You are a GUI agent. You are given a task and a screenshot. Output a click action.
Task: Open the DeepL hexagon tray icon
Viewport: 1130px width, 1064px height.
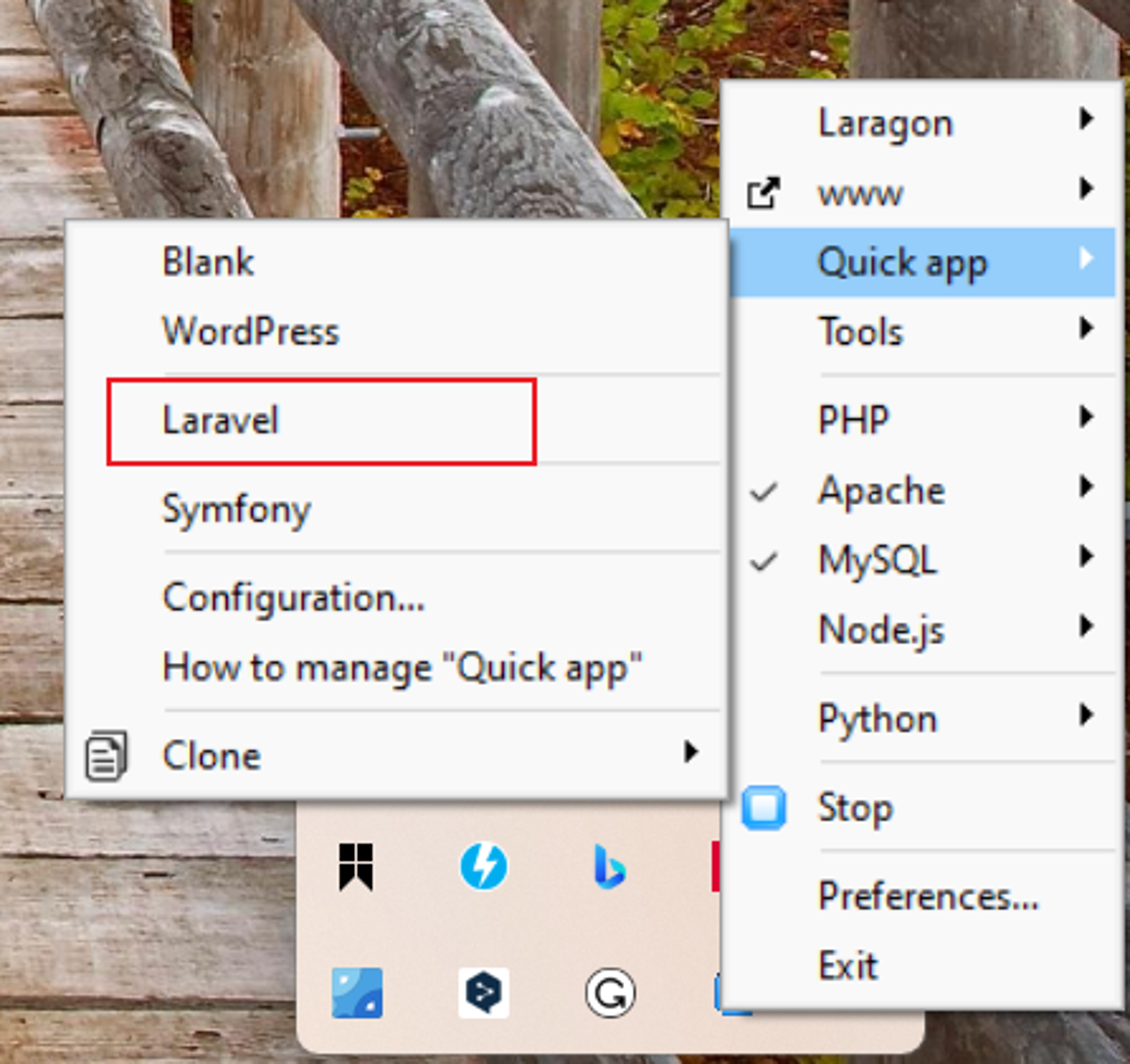coord(484,993)
